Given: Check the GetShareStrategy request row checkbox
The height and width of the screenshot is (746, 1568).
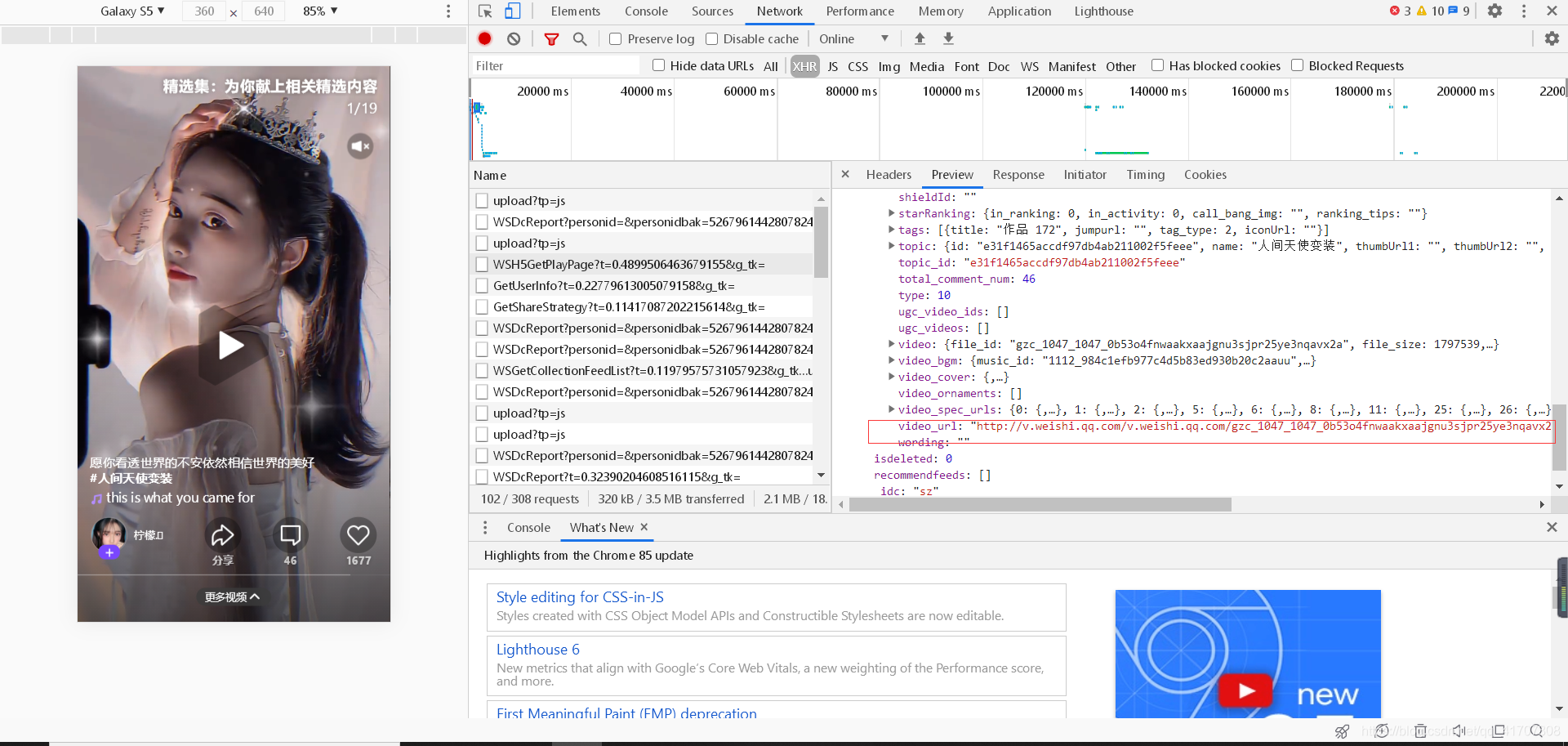Looking at the screenshot, I should point(482,306).
